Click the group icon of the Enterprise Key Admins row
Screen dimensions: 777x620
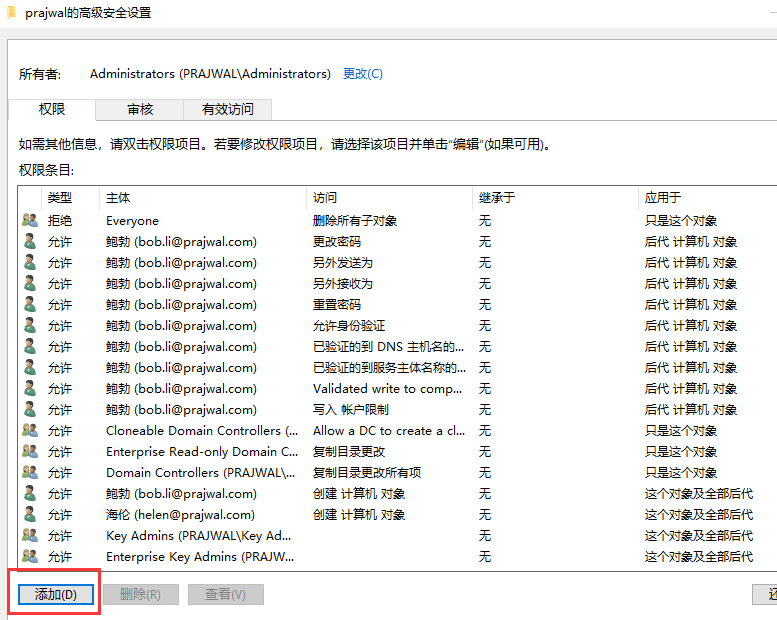pos(30,557)
